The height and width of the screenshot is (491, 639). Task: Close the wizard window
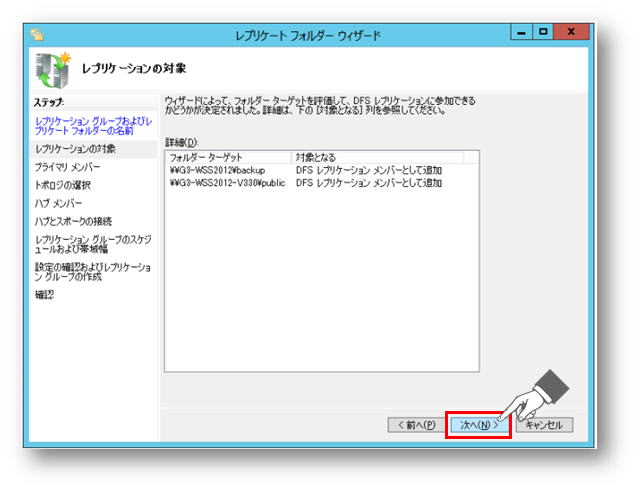571,32
